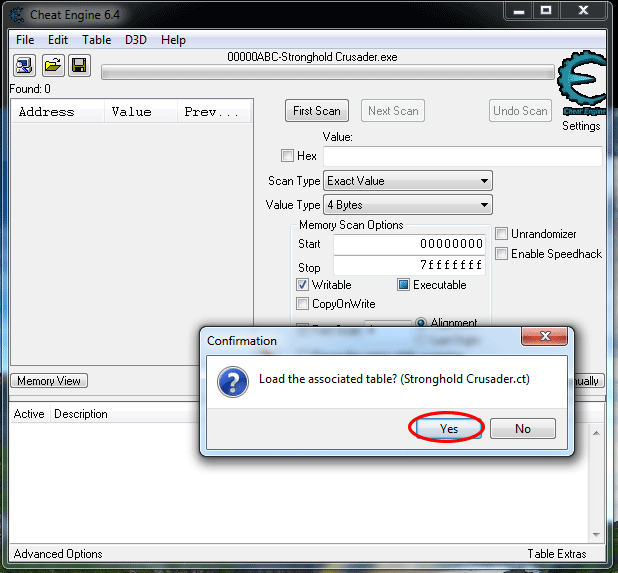Click the question mark dialog icon

pyautogui.click(x=233, y=381)
